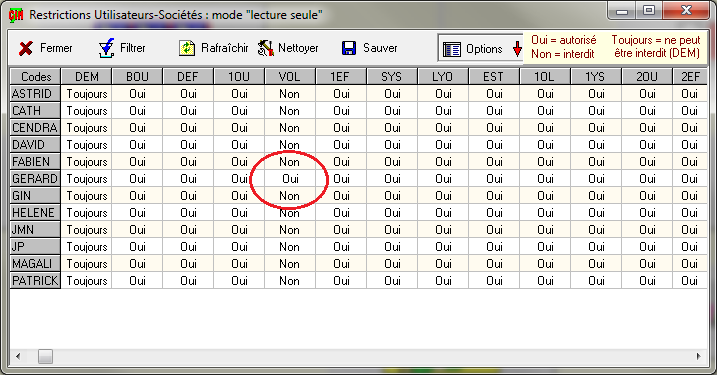The width and height of the screenshot is (717, 375).
Task: Click the Options panel icon
Action: tap(452, 49)
